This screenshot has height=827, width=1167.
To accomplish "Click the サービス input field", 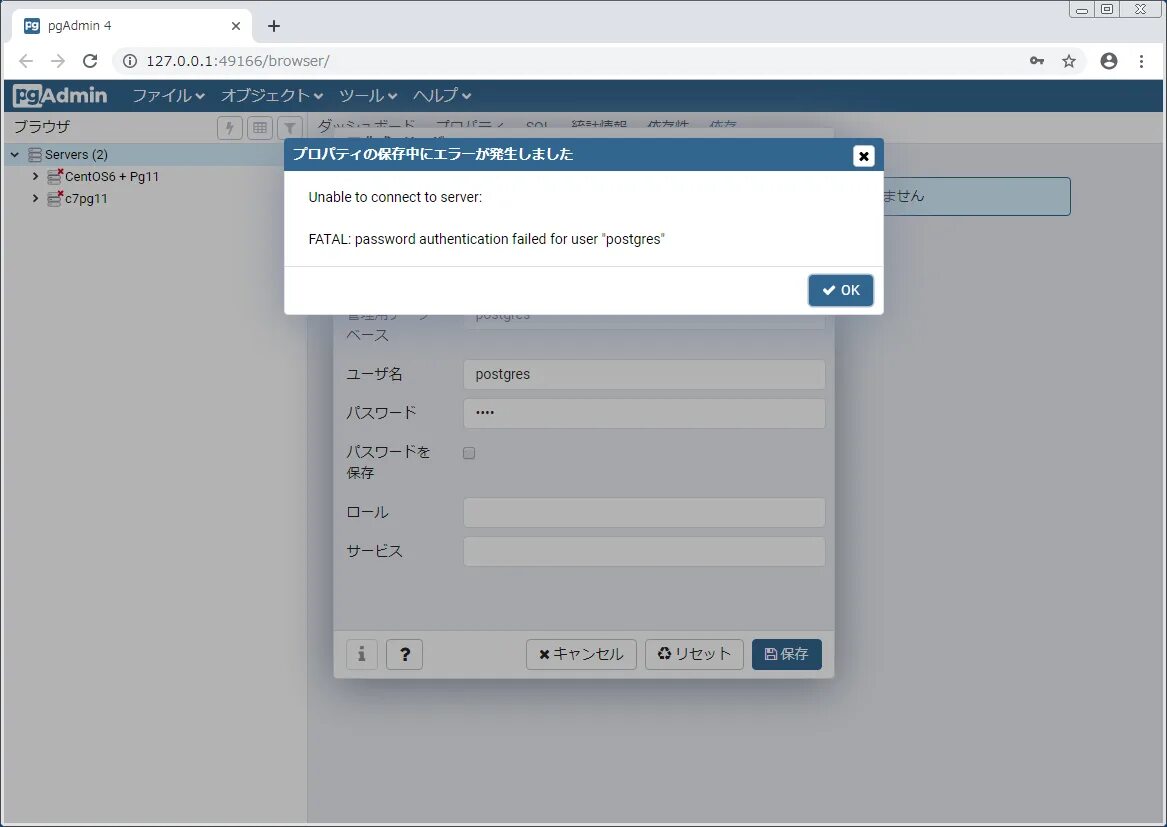I will [x=644, y=552].
